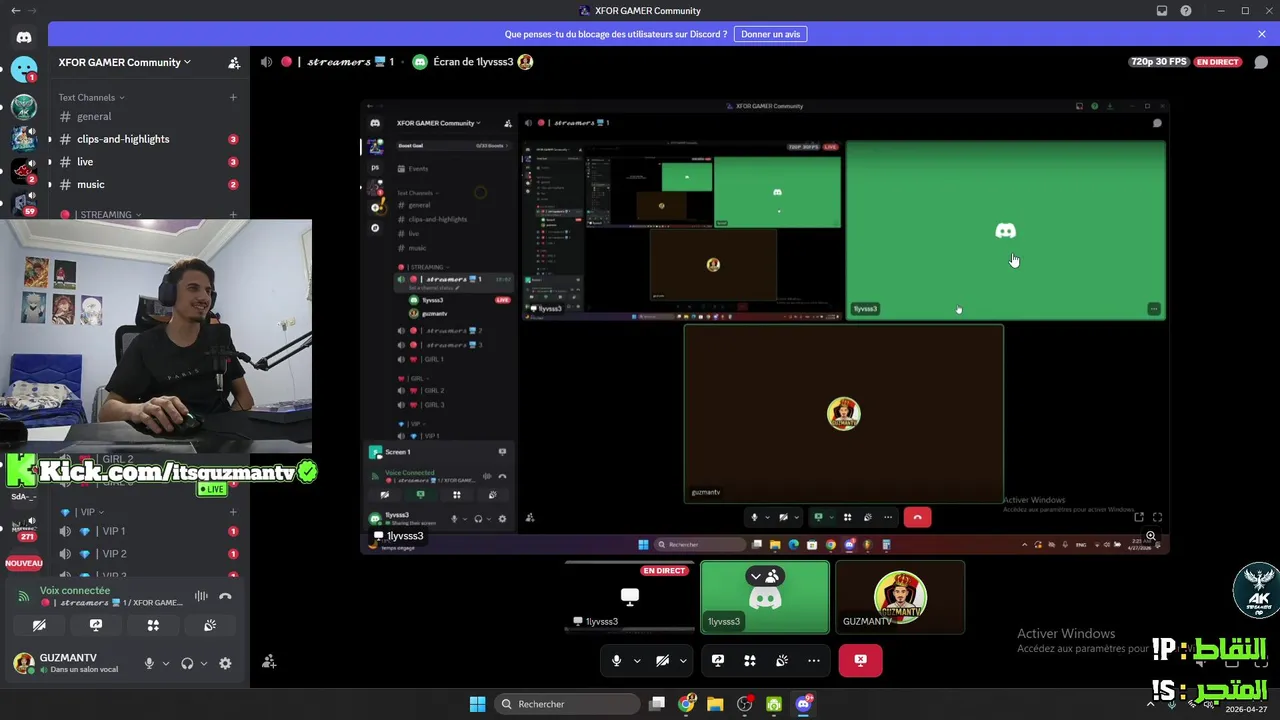Click the invite people icon beside server name
The height and width of the screenshot is (720, 1280).
234,62
